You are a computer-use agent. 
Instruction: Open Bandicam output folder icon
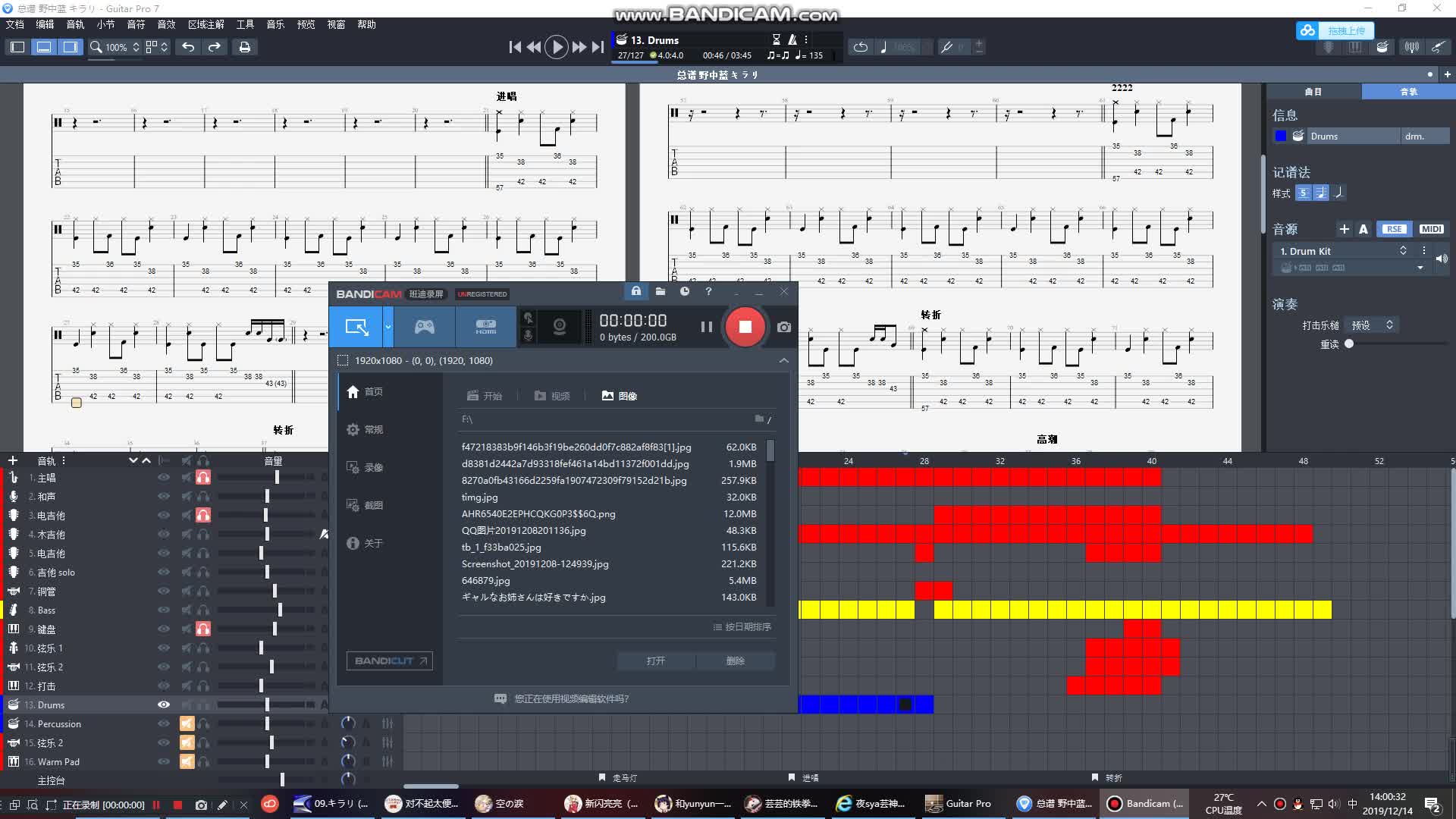[x=660, y=292]
